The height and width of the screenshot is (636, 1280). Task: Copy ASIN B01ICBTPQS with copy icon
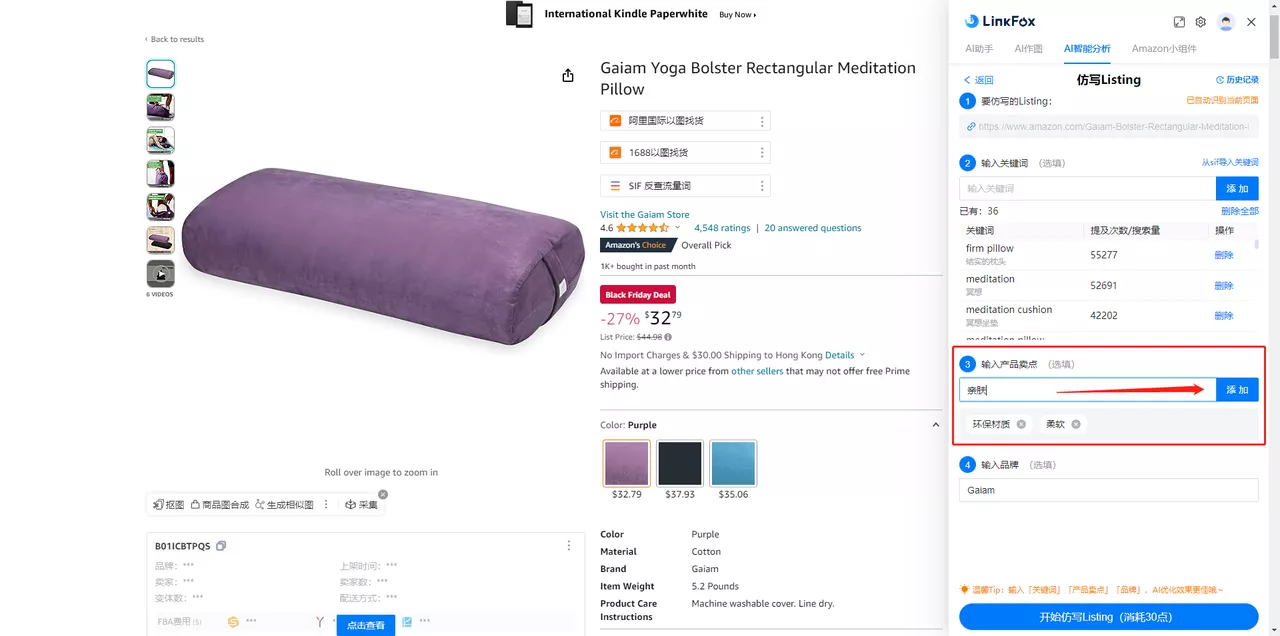pos(221,546)
